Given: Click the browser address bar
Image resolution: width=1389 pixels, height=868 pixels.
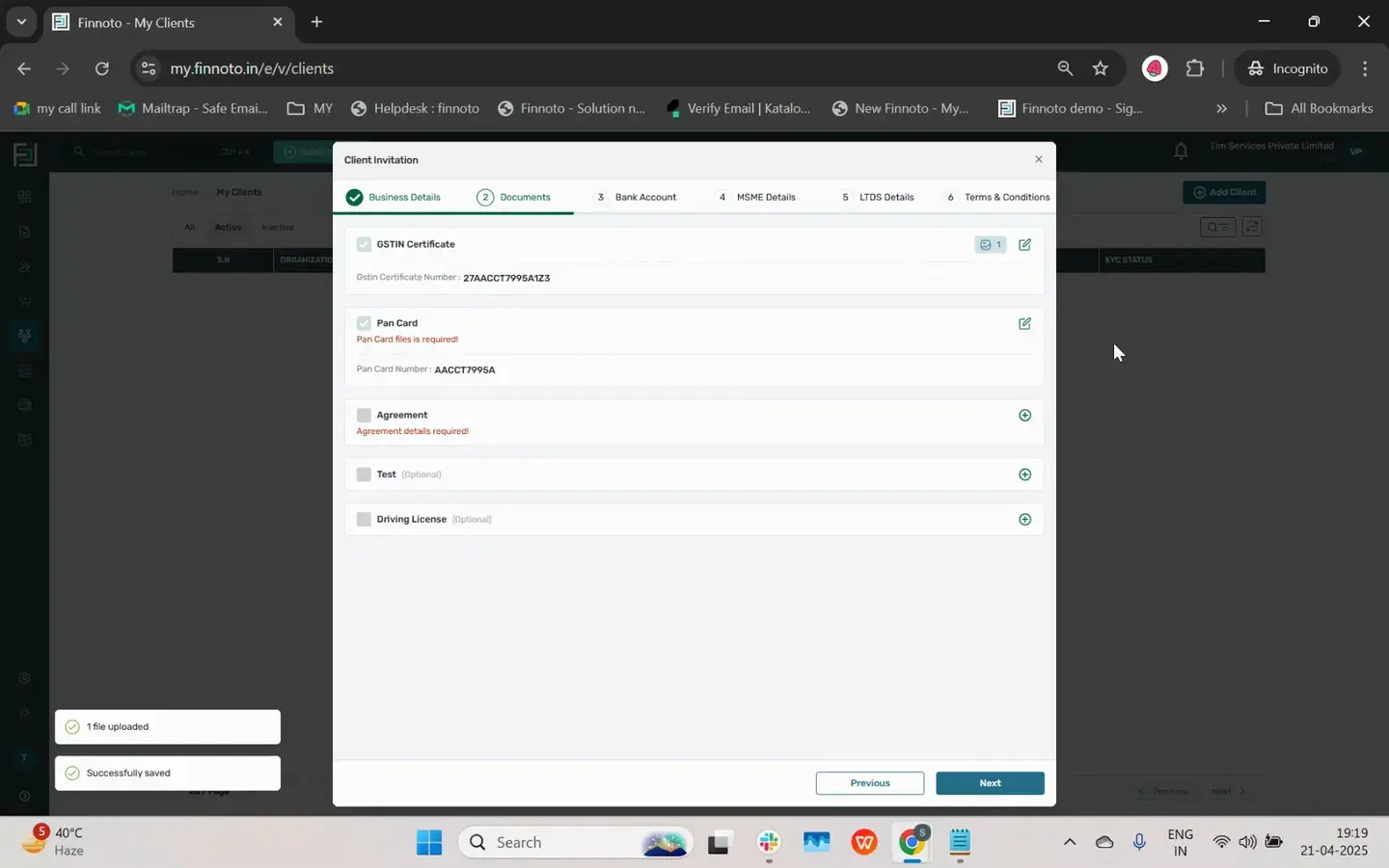Looking at the screenshot, I should point(598,68).
